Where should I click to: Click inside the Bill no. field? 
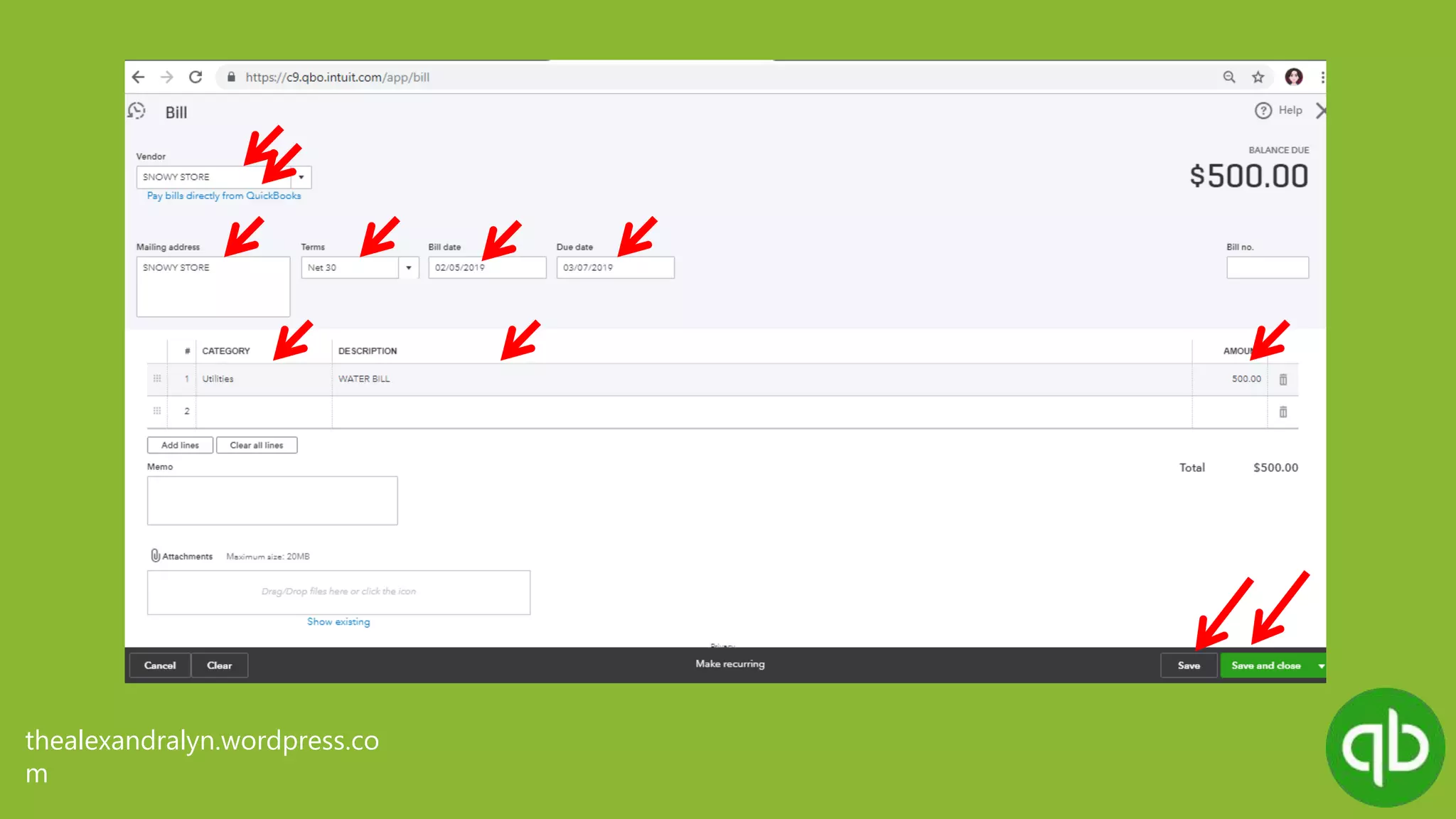[1267, 268]
